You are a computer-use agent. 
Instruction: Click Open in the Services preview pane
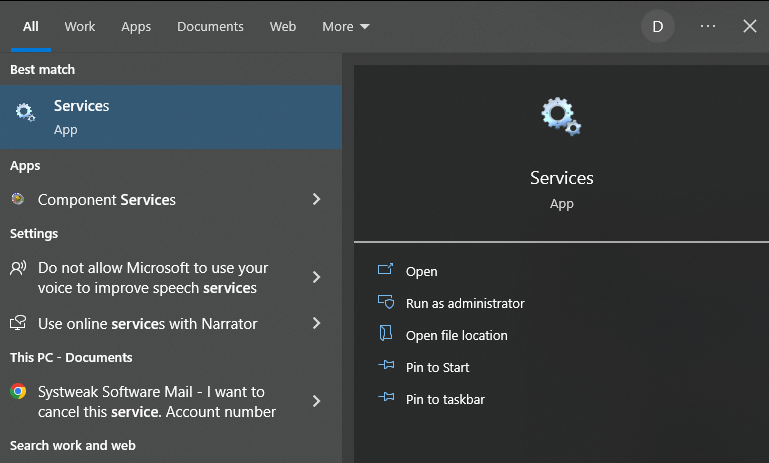point(421,271)
